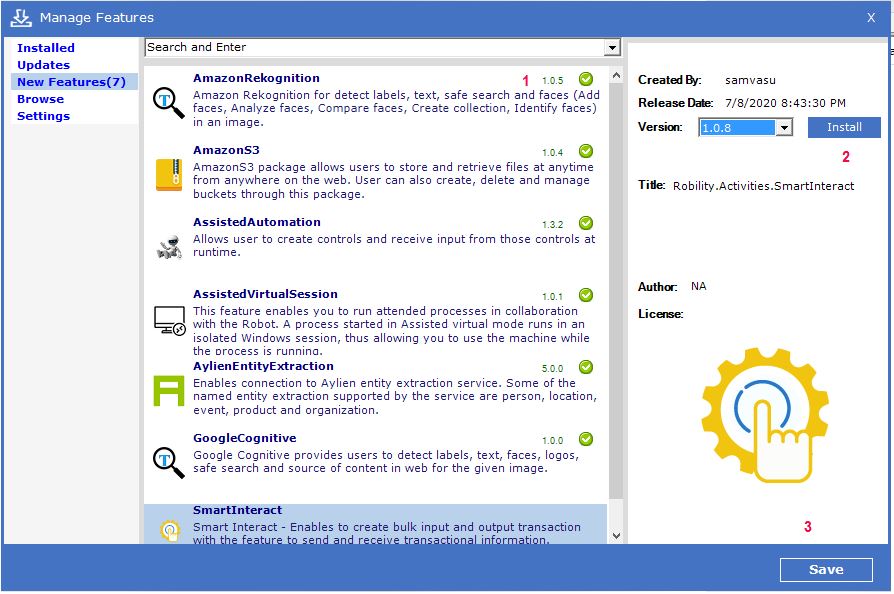Open the Version 1.0.8 dropdown
The height and width of the screenshot is (594, 894).
coord(784,128)
